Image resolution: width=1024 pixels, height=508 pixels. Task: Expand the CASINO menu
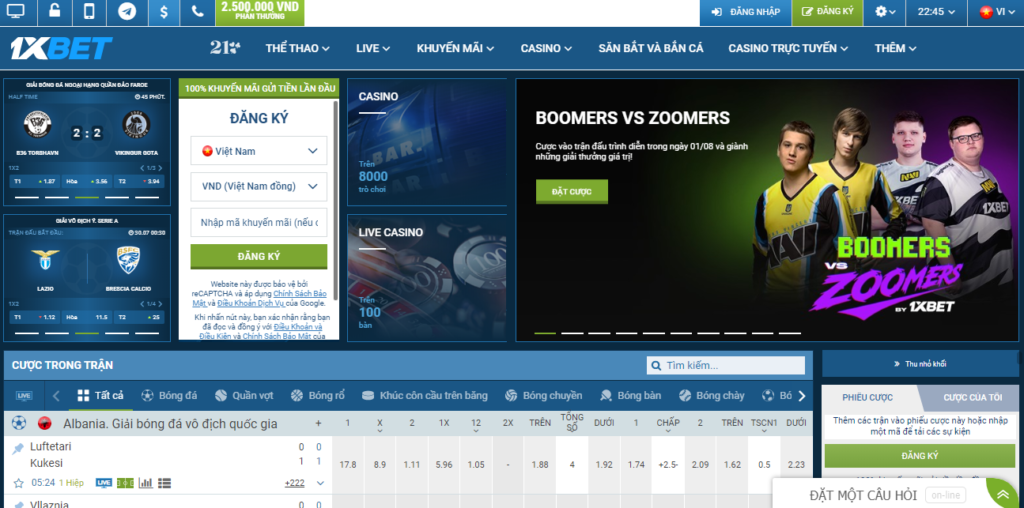click(546, 48)
